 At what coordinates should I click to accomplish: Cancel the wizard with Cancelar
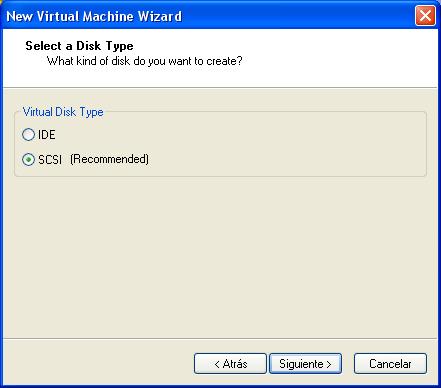[390, 364]
